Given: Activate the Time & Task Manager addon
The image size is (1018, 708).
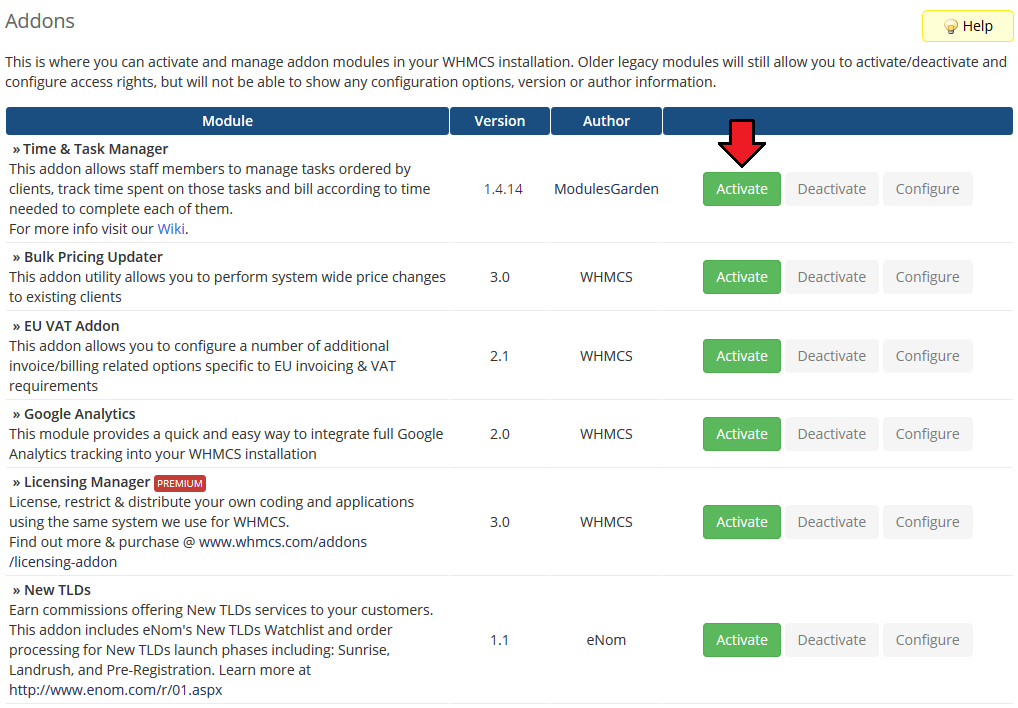Looking at the screenshot, I should [x=741, y=189].
